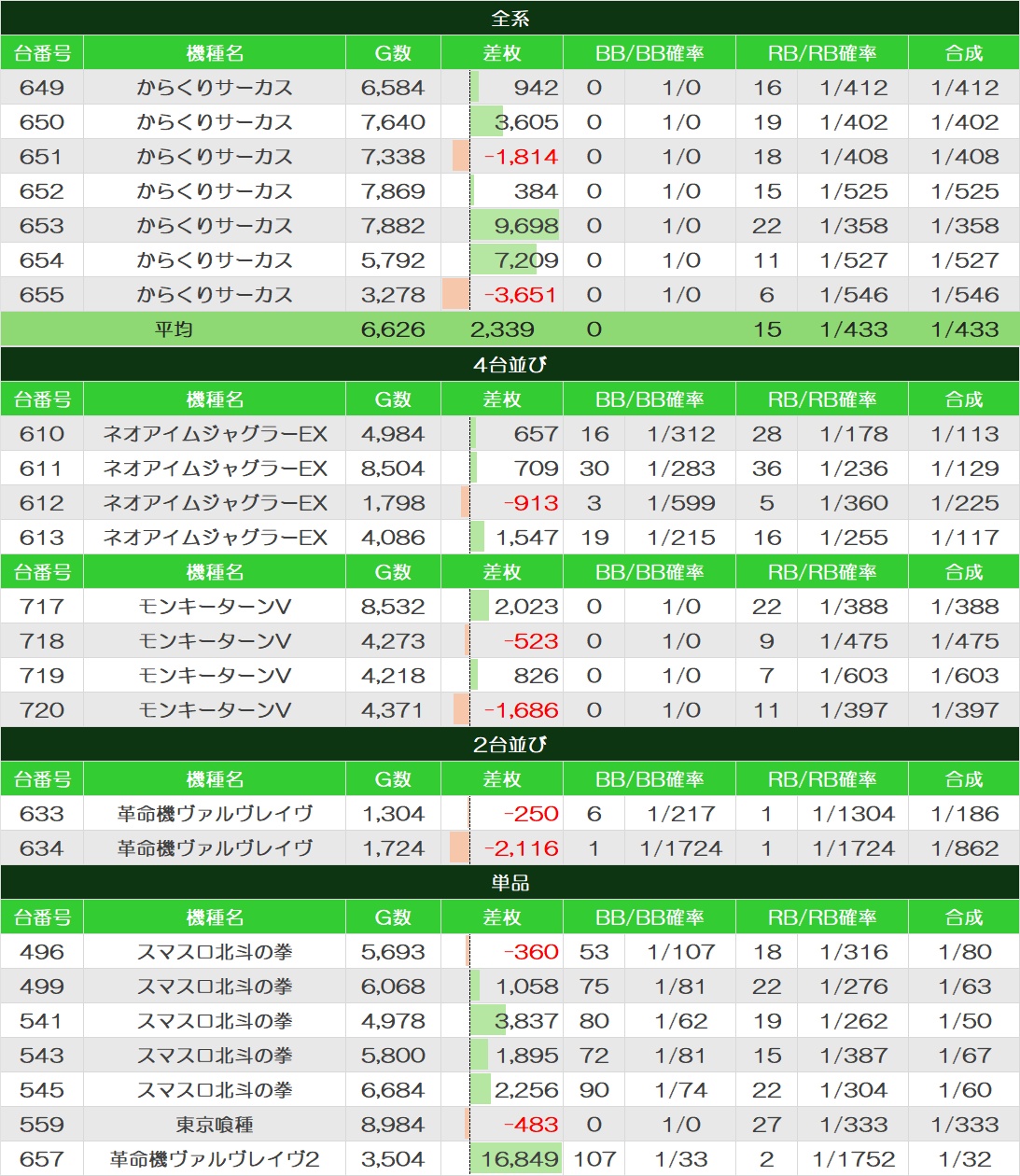Click ネオアイムジャグラーEX in row 611
Viewport: 1020px width, 1176px height.
pyautogui.click(x=215, y=469)
